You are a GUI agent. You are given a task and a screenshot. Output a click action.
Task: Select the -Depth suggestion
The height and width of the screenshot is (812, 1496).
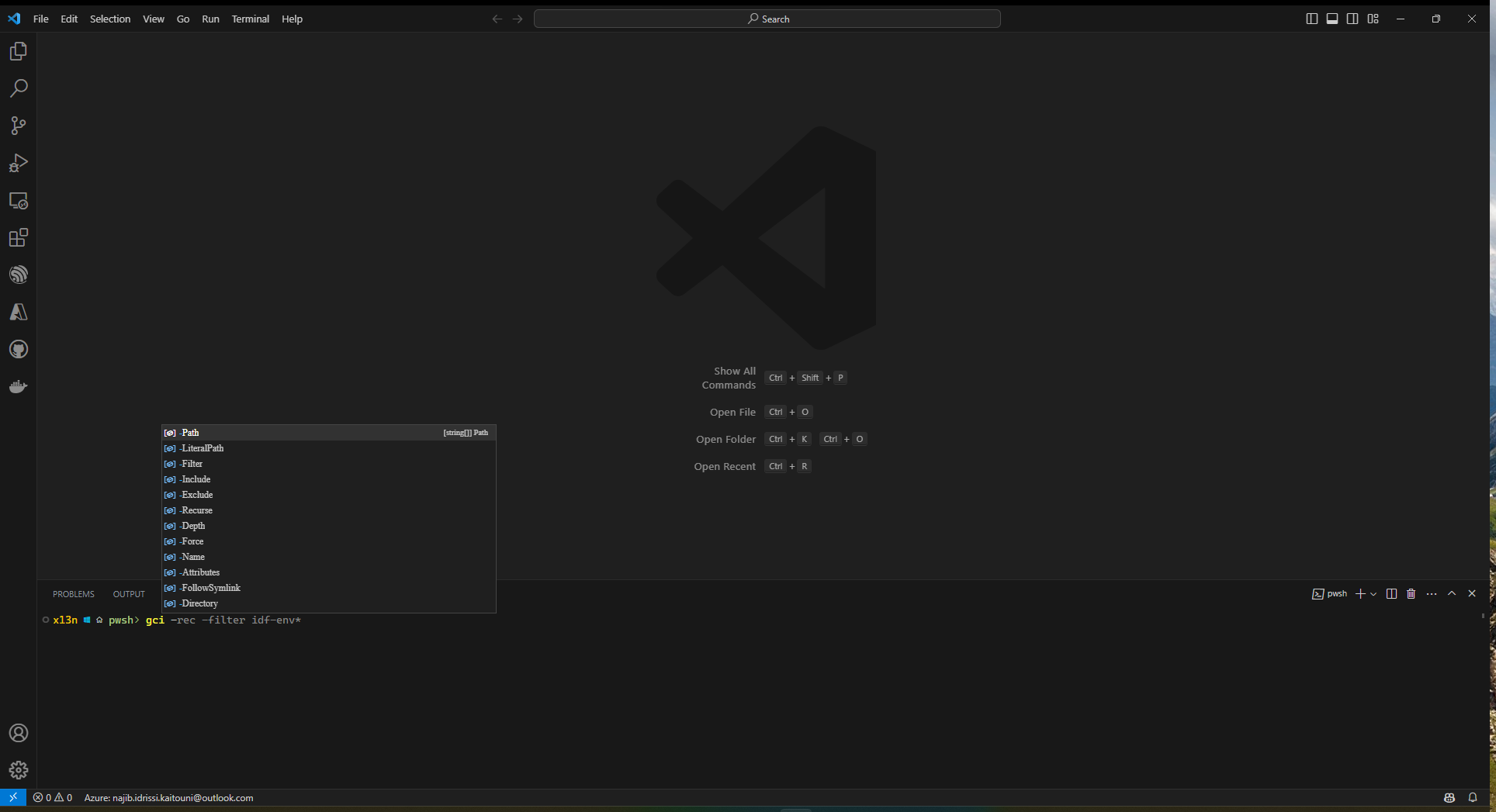pos(329,526)
